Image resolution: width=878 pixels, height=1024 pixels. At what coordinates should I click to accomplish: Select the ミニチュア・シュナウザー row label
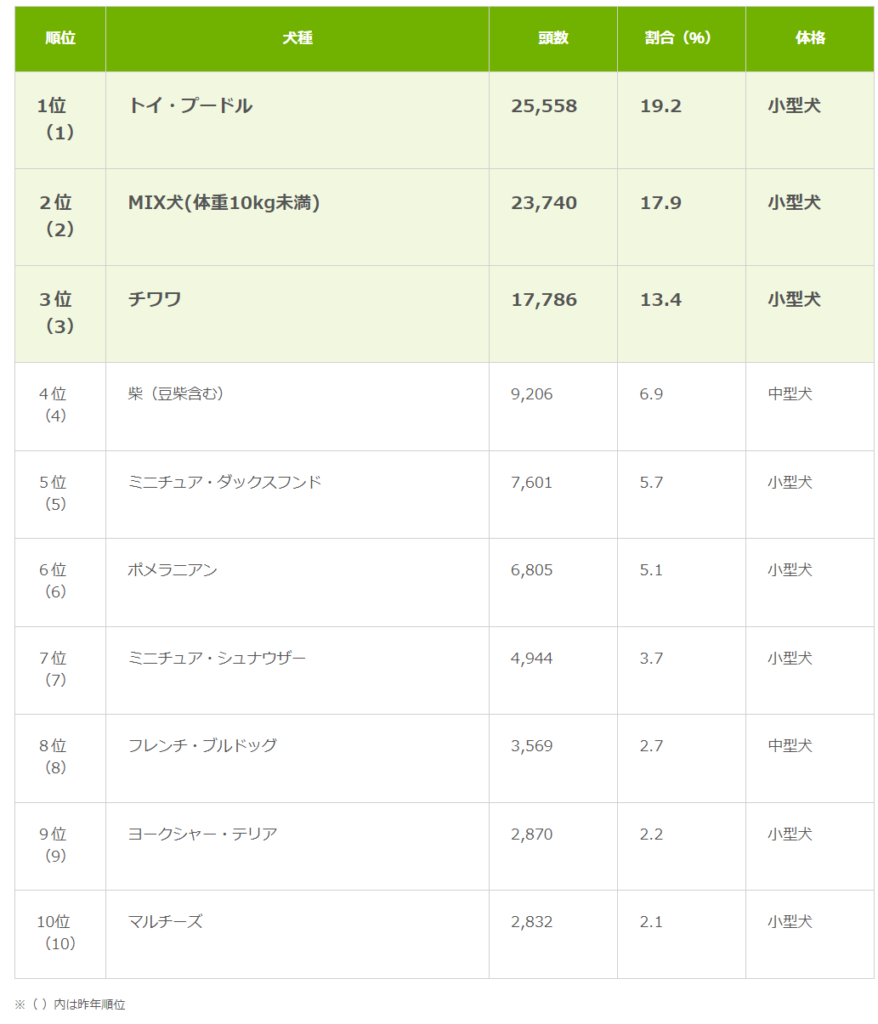click(x=217, y=658)
